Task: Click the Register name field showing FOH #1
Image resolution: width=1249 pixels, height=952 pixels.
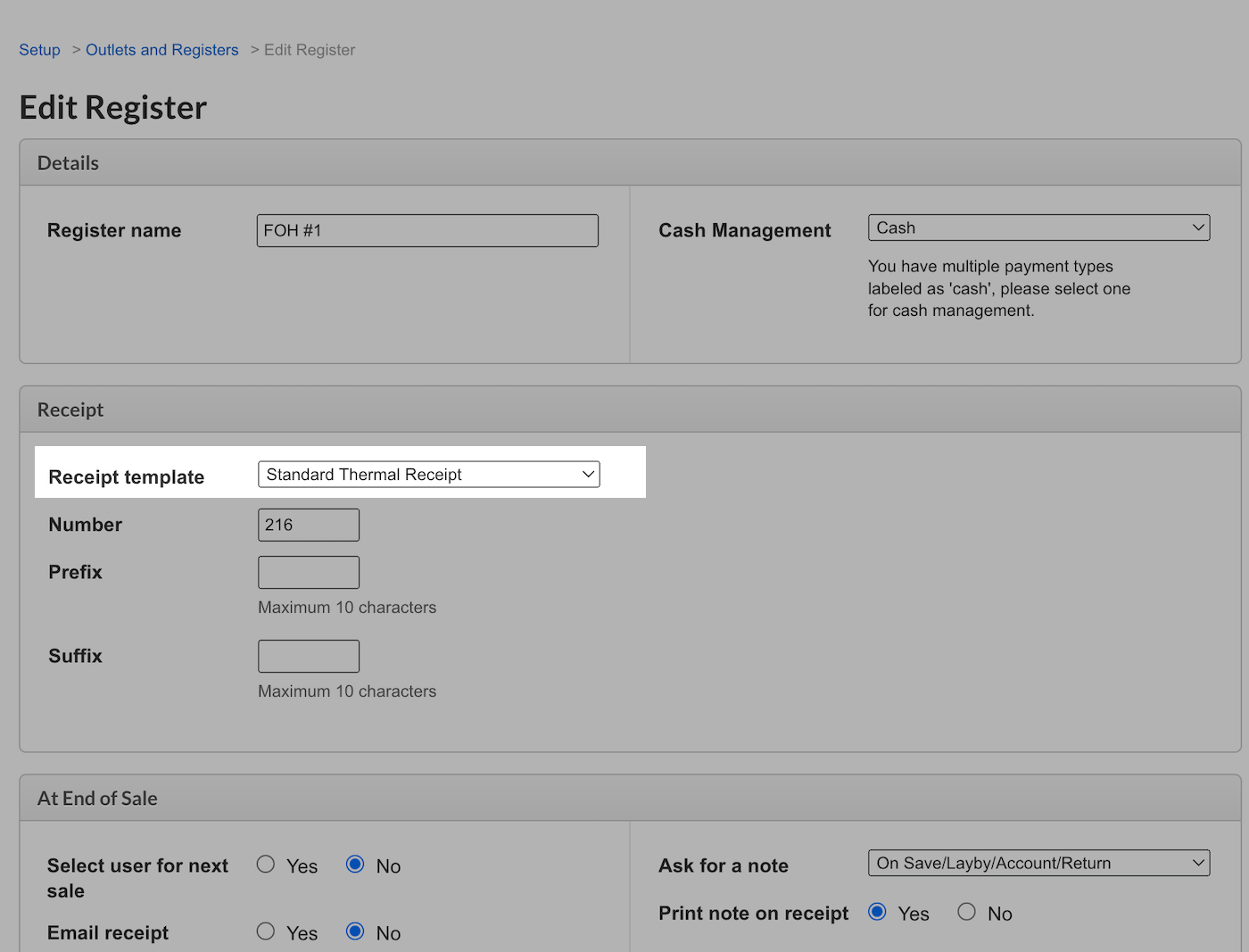Action: (427, 230)
